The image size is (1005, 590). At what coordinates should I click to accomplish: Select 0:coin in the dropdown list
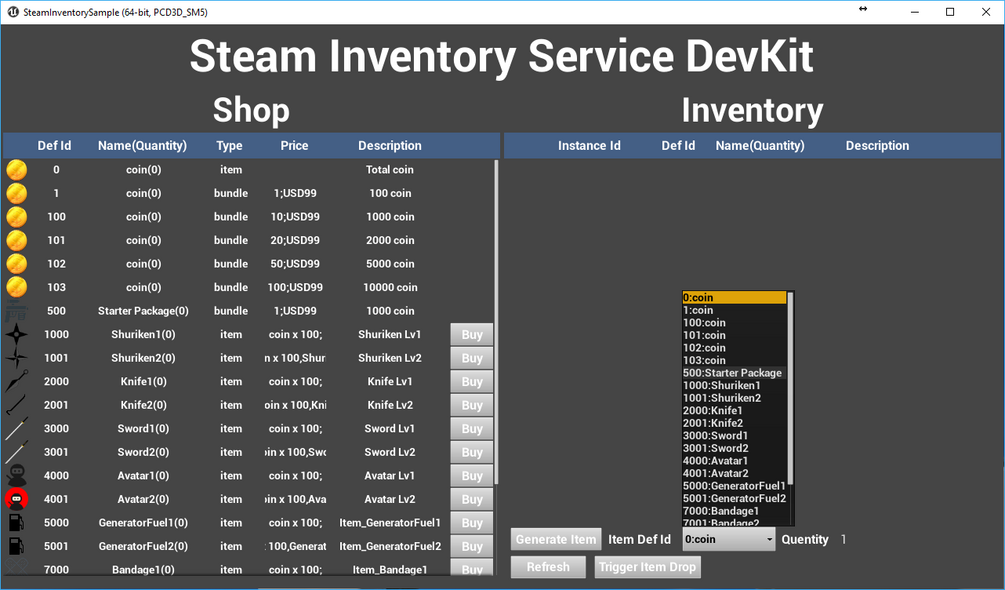coord(735,297)
